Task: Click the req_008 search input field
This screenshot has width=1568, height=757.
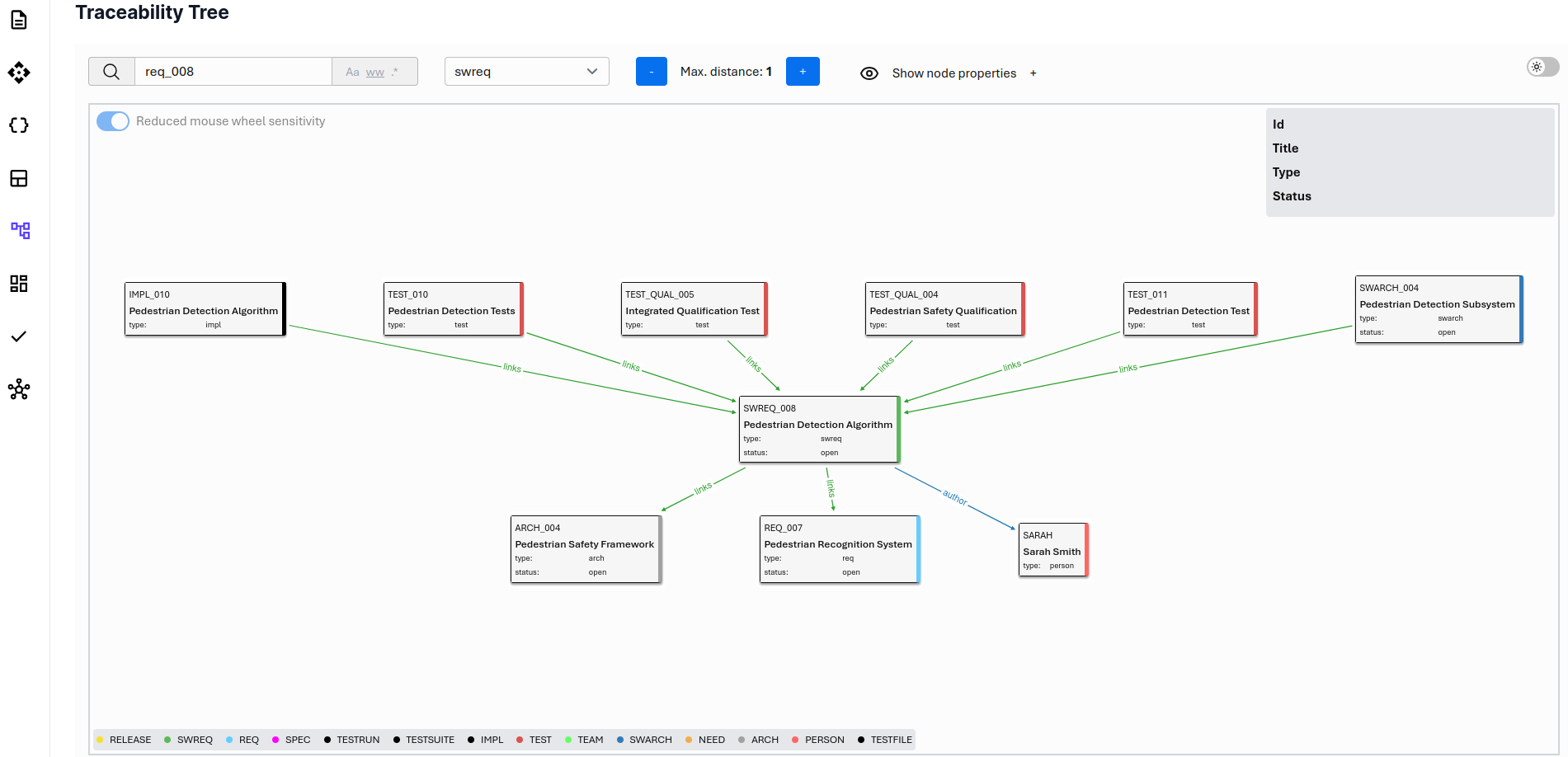Action: [233, 72]
